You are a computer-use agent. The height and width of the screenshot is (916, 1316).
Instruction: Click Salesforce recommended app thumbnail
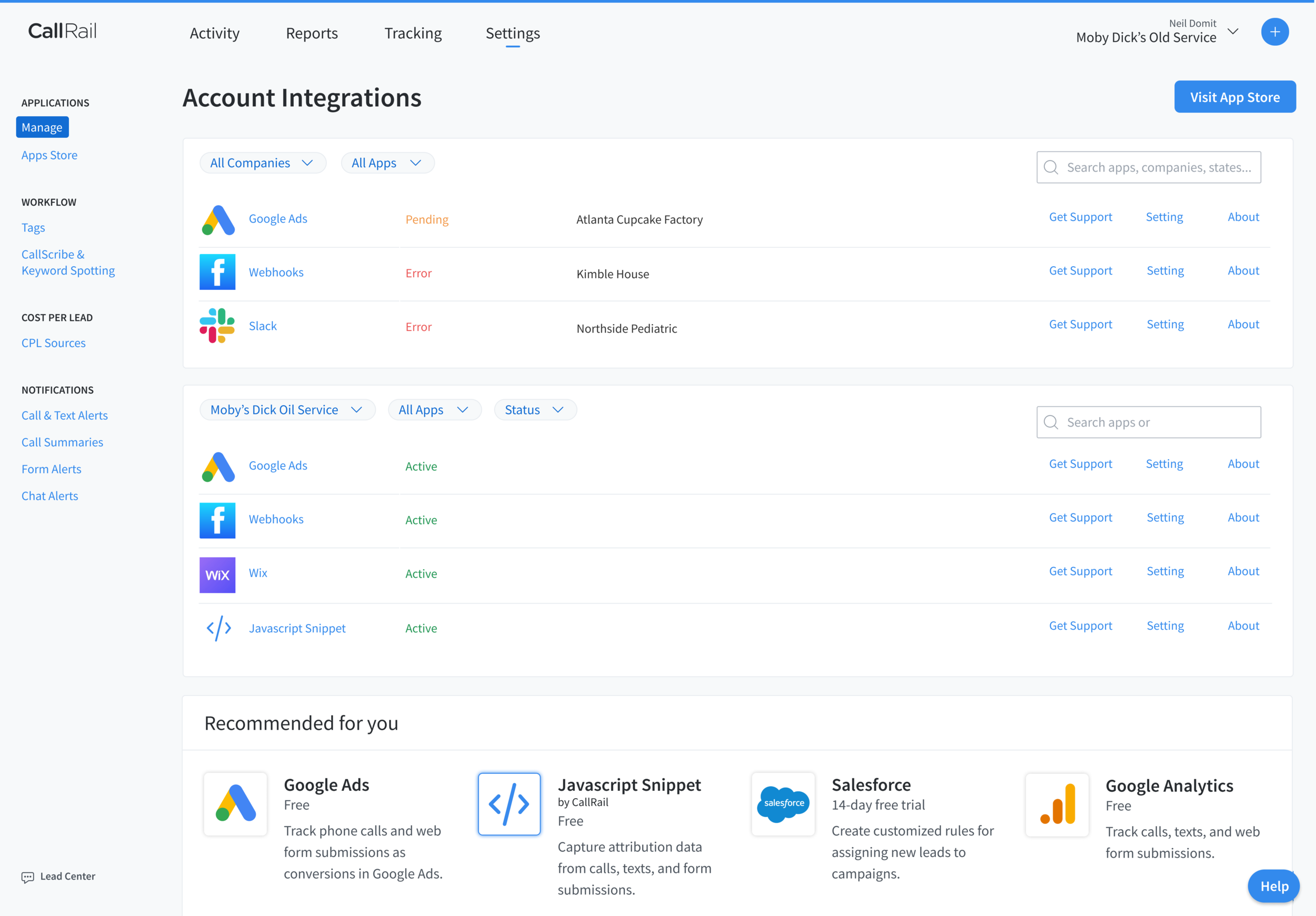(783, 804)
